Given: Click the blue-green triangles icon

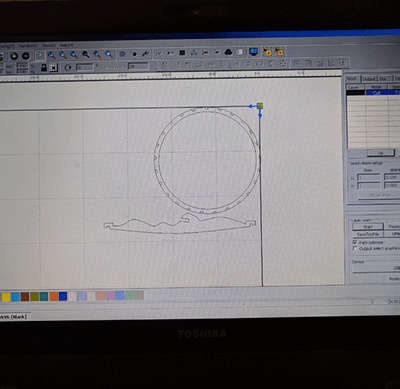Looking at the screenshot, I should [194, 53].
